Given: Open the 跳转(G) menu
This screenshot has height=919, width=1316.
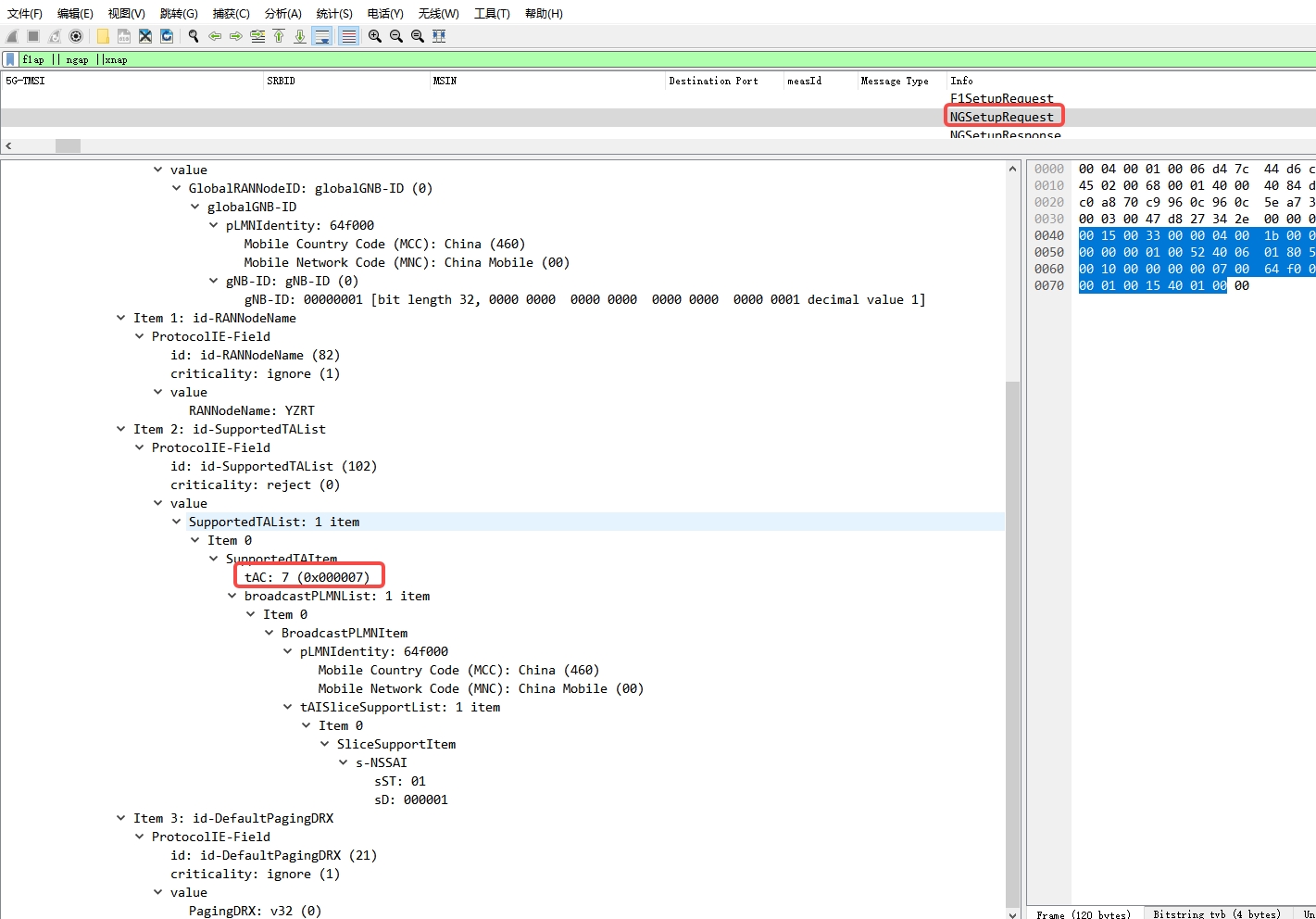Looking at the screenshot, I should coord(179,13).
